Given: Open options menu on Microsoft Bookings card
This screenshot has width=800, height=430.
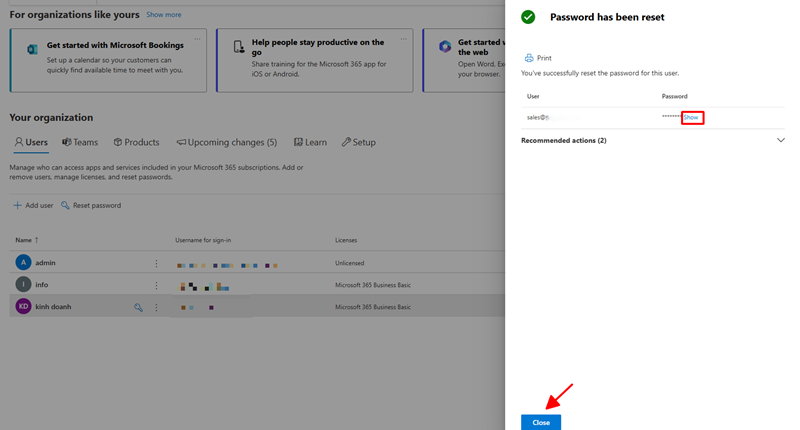Looking at the screenshot, I should [x=197, y=39].
